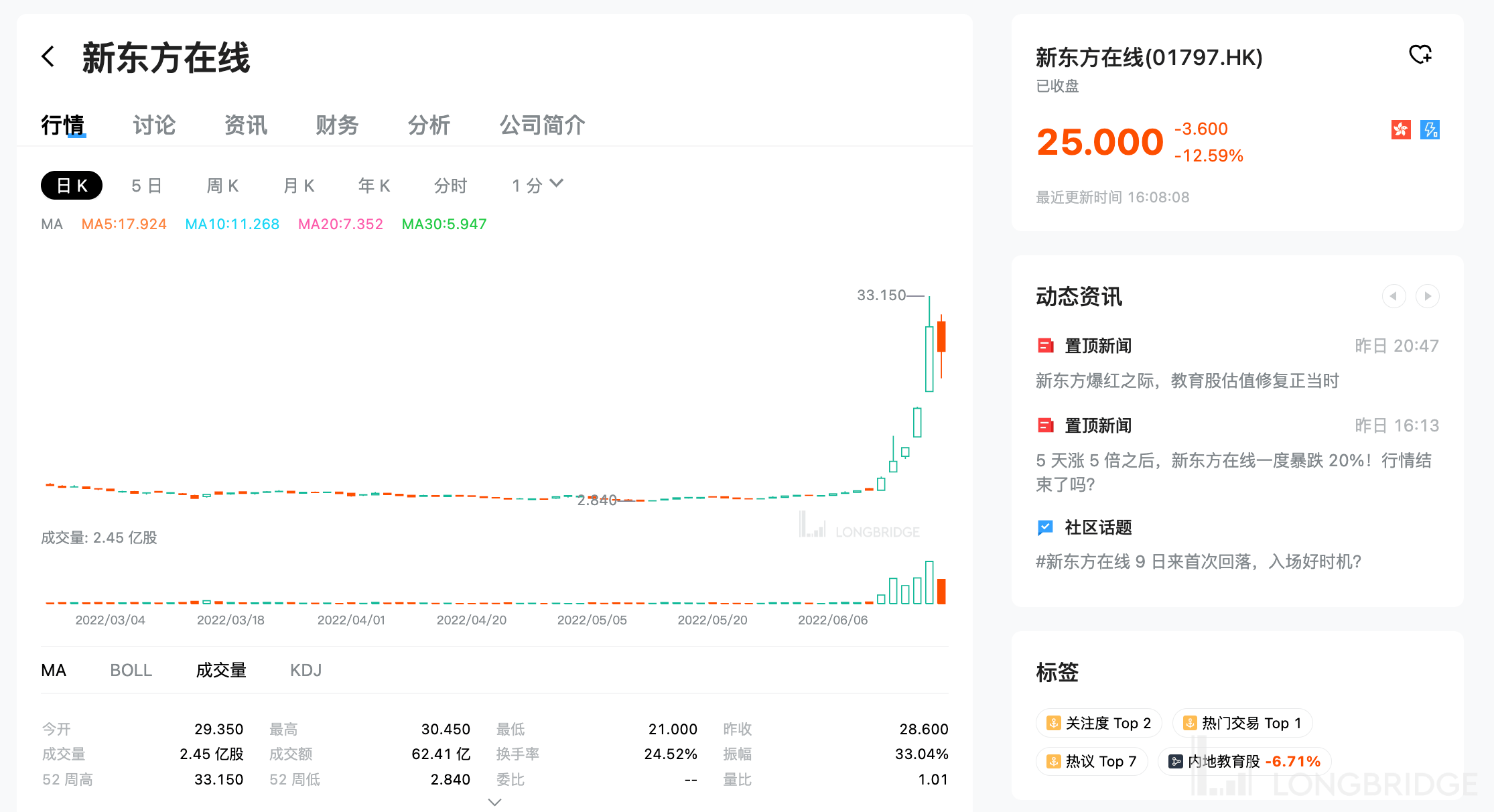This screenshot has height=812, width=1494.
Task: Open the 资讯 tab
Action: tap(246, 125)
